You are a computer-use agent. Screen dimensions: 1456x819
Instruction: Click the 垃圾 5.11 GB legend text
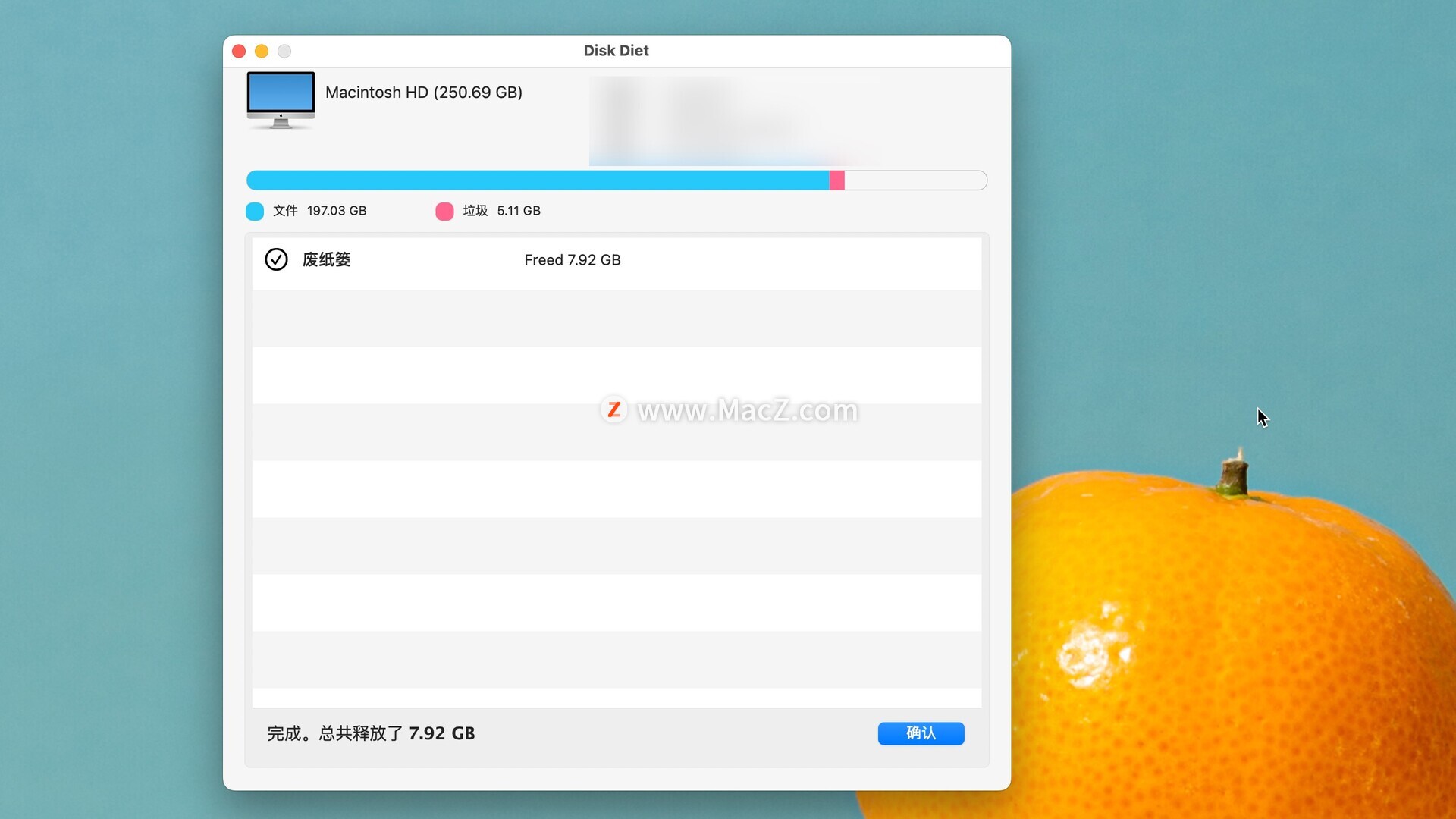(501, 211)
